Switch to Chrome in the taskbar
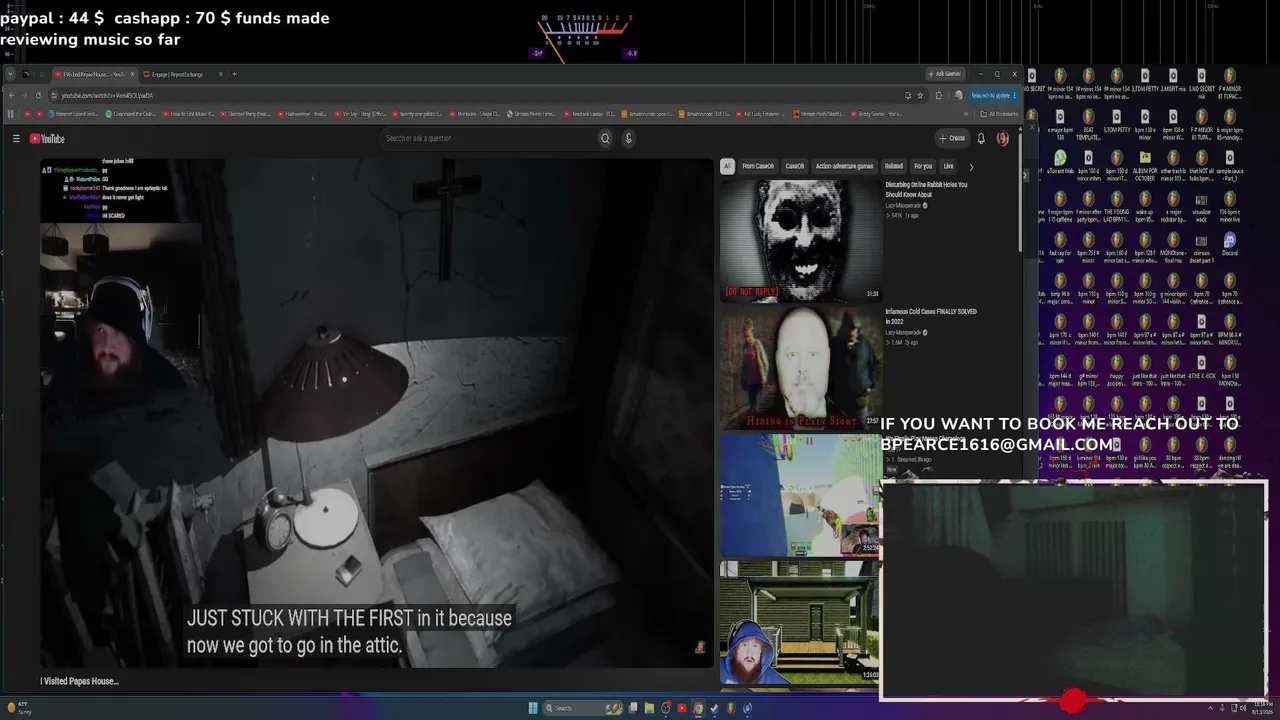The height and width of the screenshot is (720, 1280). point(698,708)
